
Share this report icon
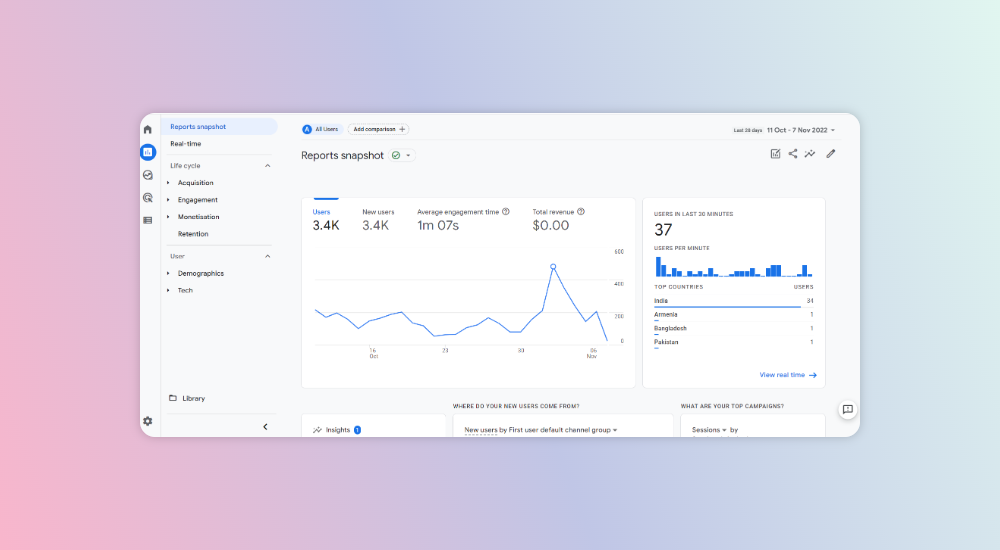click(x=793, y=154)
